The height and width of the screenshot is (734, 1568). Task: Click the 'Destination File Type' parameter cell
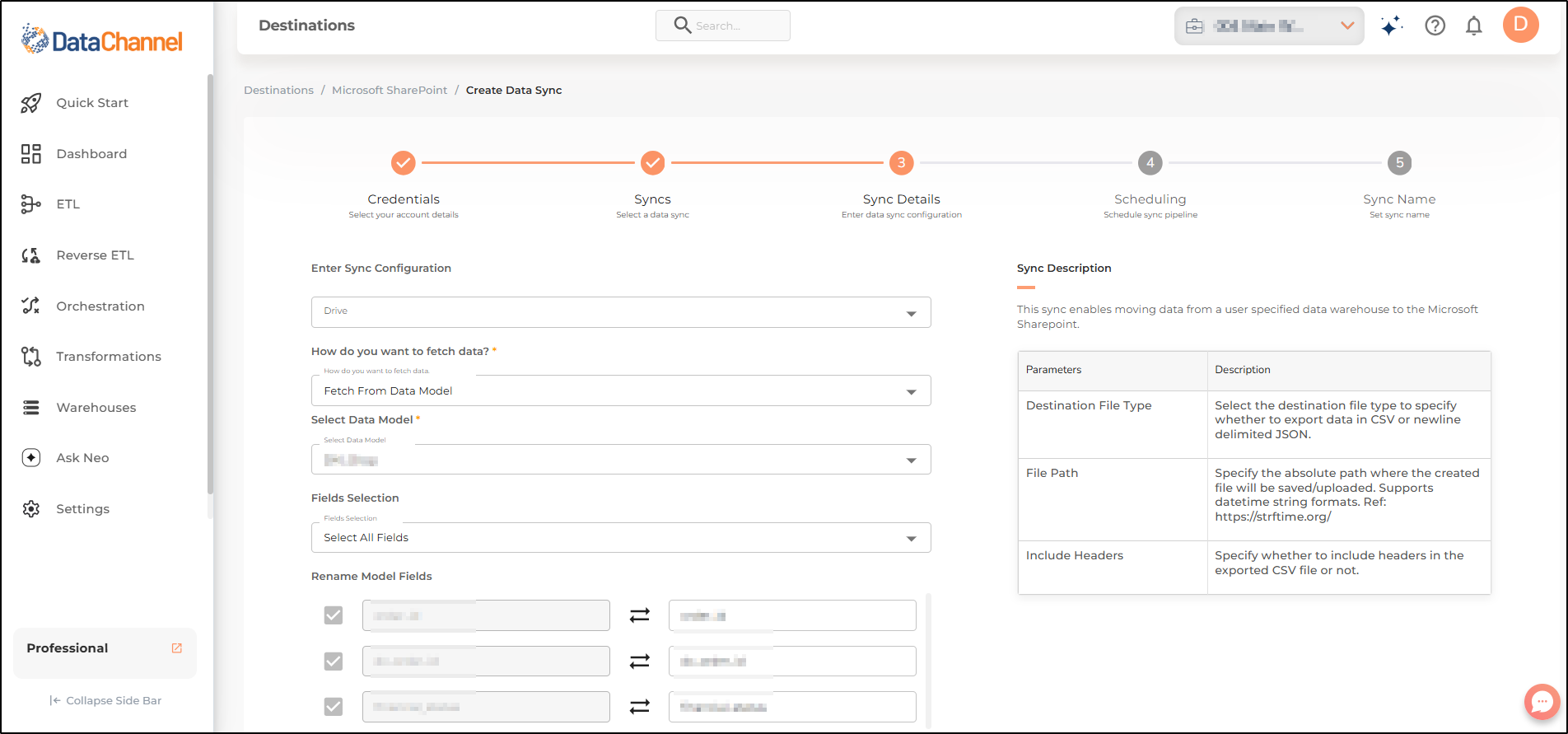pyautogui.click(x=1113, y=424)
